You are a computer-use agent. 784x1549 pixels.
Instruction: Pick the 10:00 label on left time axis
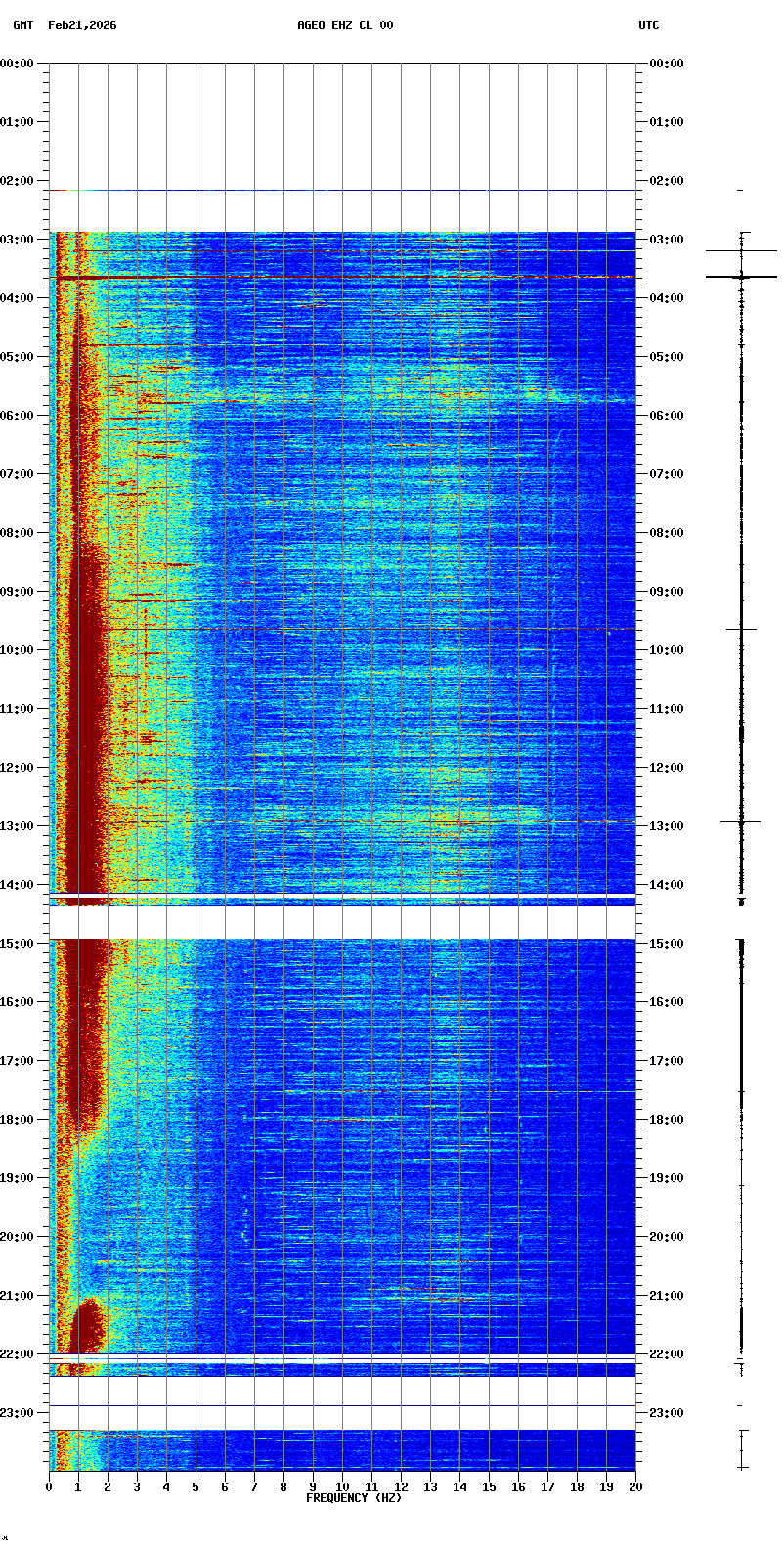pyautogui.click(x=18, y=650)
